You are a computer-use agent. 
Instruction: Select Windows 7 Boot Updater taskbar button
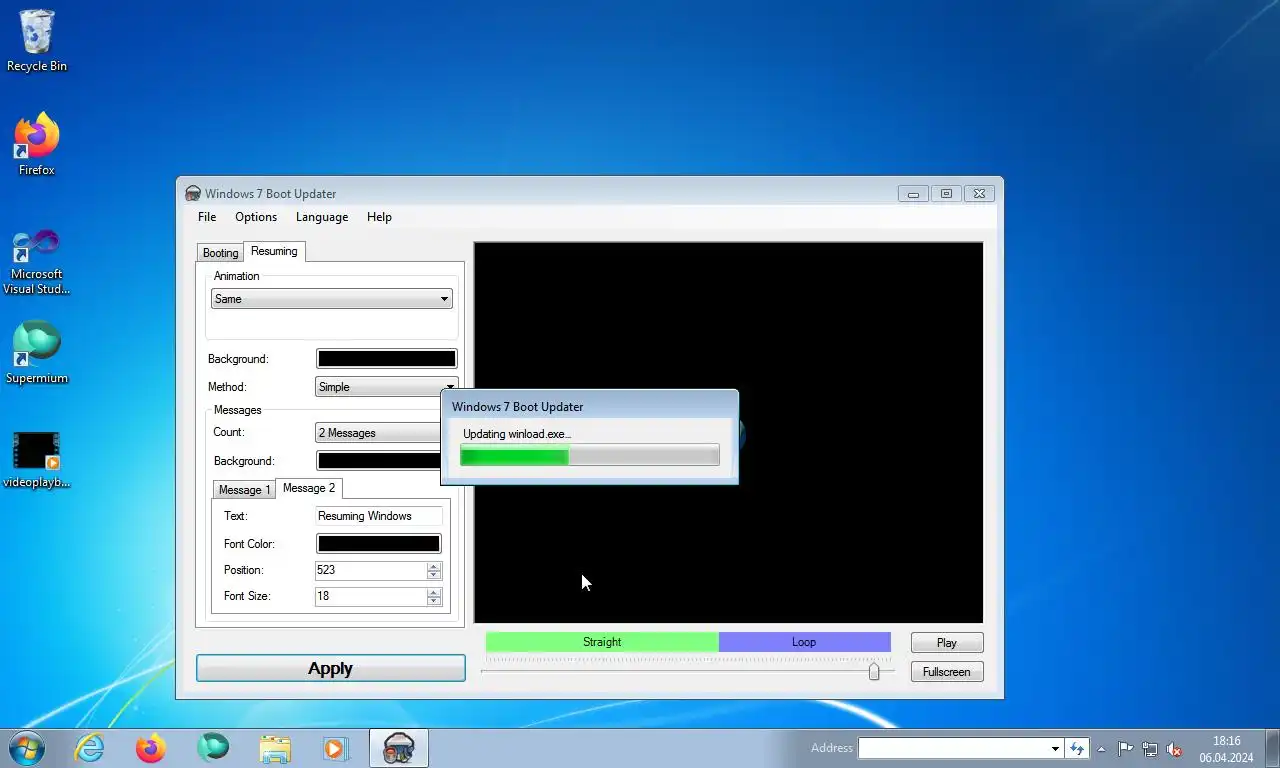tap(399, 748)
